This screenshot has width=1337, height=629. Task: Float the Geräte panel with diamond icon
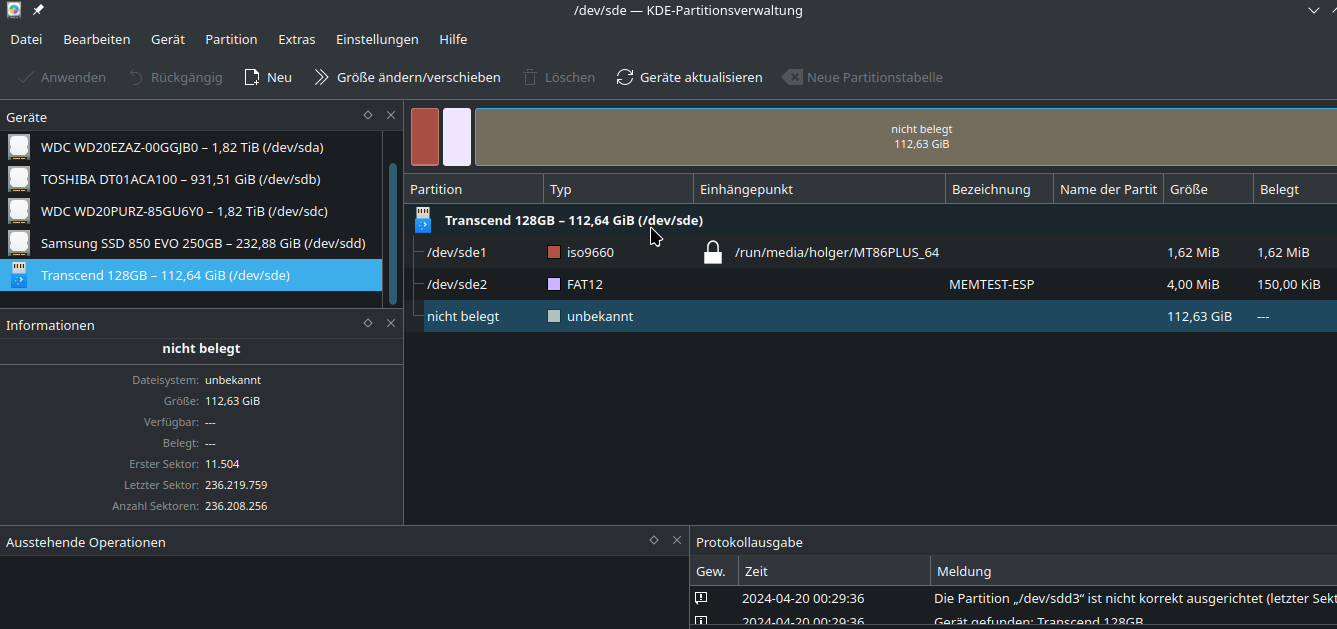368,116
